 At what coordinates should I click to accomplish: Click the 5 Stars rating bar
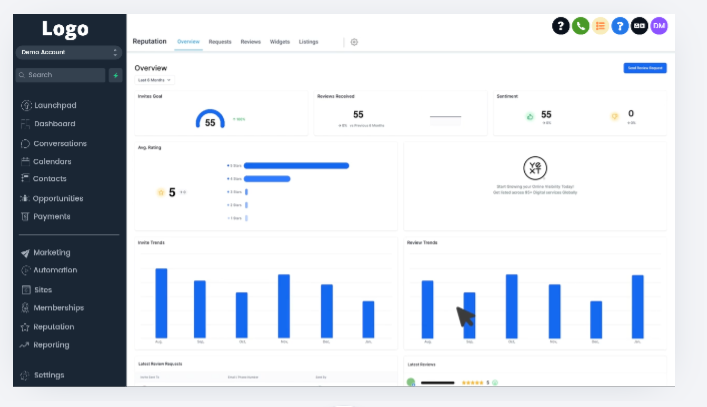click(x=296, y=166)
